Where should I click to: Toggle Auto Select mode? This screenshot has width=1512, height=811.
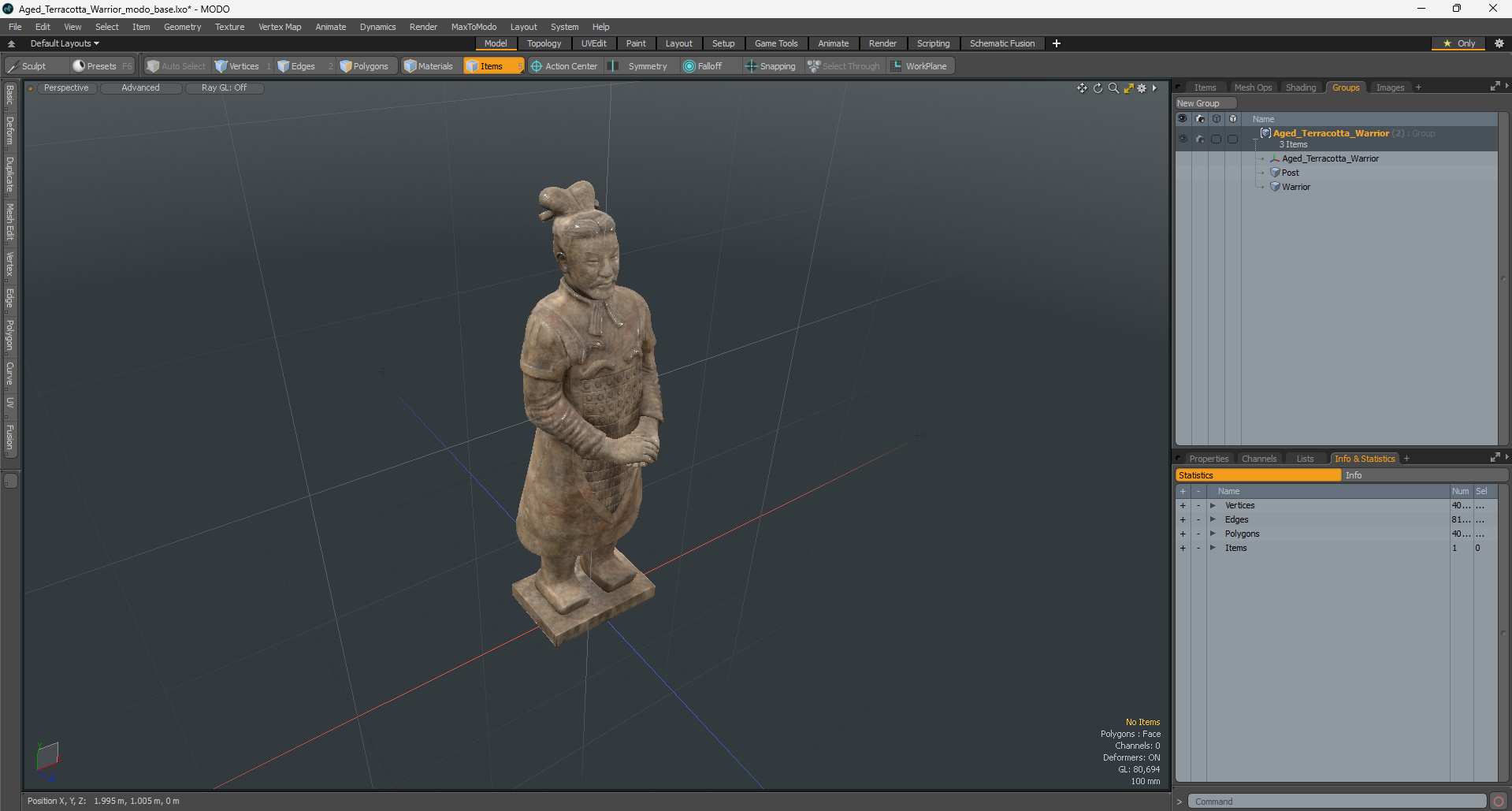coord(176,66)
